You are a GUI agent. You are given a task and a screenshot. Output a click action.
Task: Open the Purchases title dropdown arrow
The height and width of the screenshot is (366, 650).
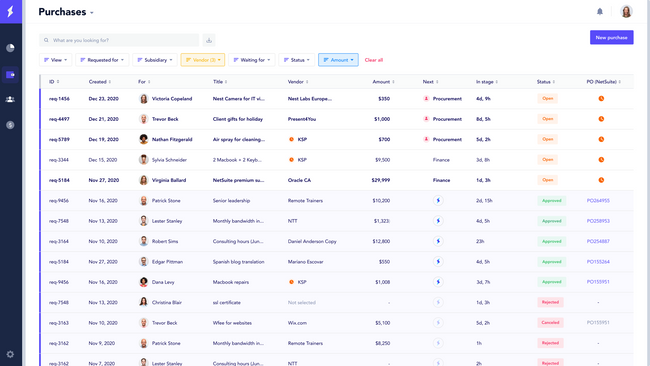pos(92,12)
